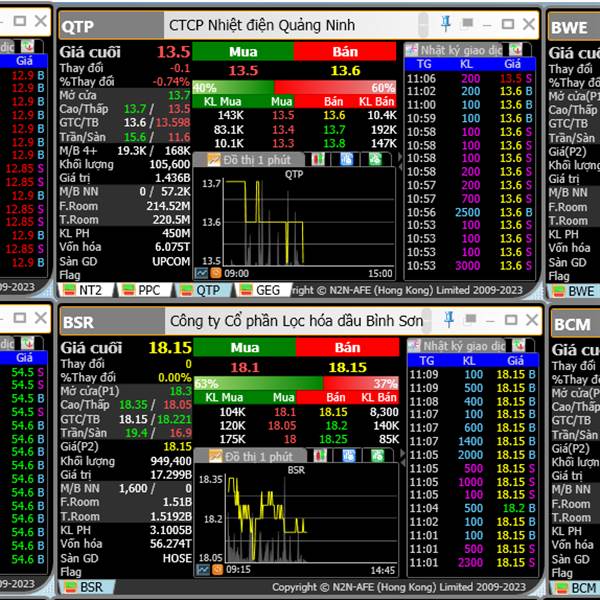Open blue chart tab icon in BSR window
Viewport: 600px width, 600px height.
click(349, 455)
